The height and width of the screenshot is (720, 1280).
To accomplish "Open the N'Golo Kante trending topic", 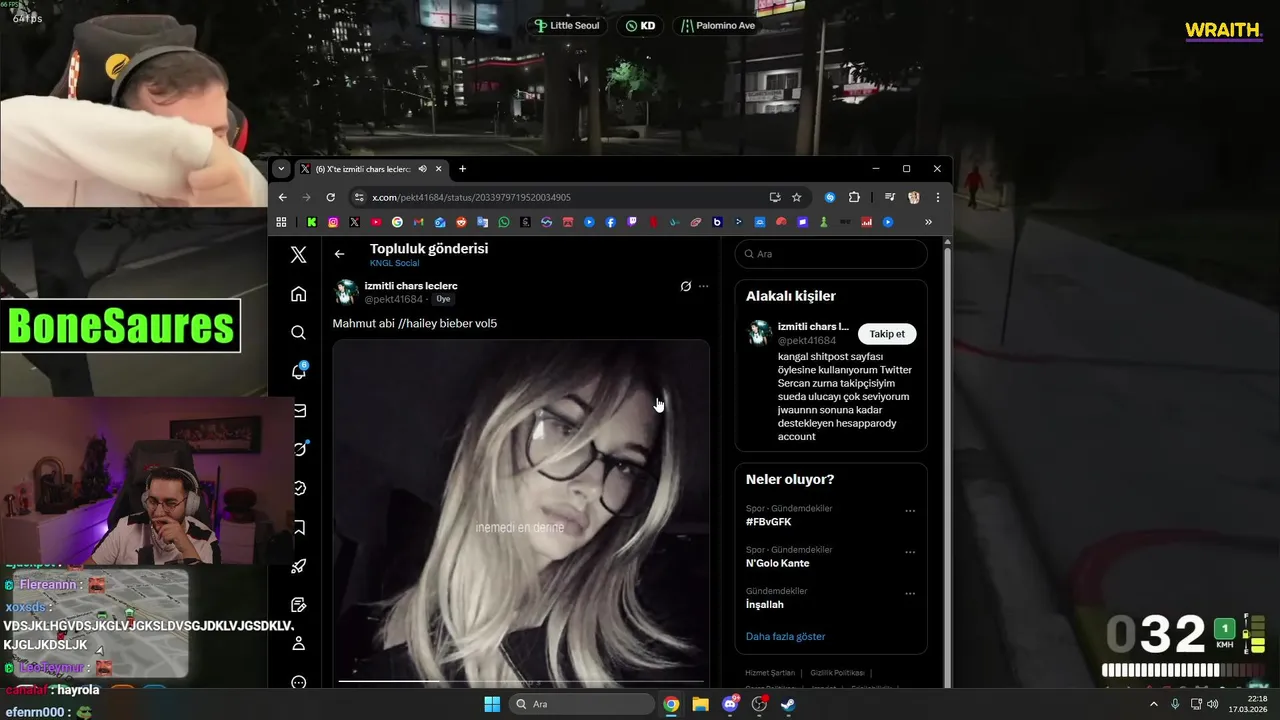I will (x=777, y=563).
